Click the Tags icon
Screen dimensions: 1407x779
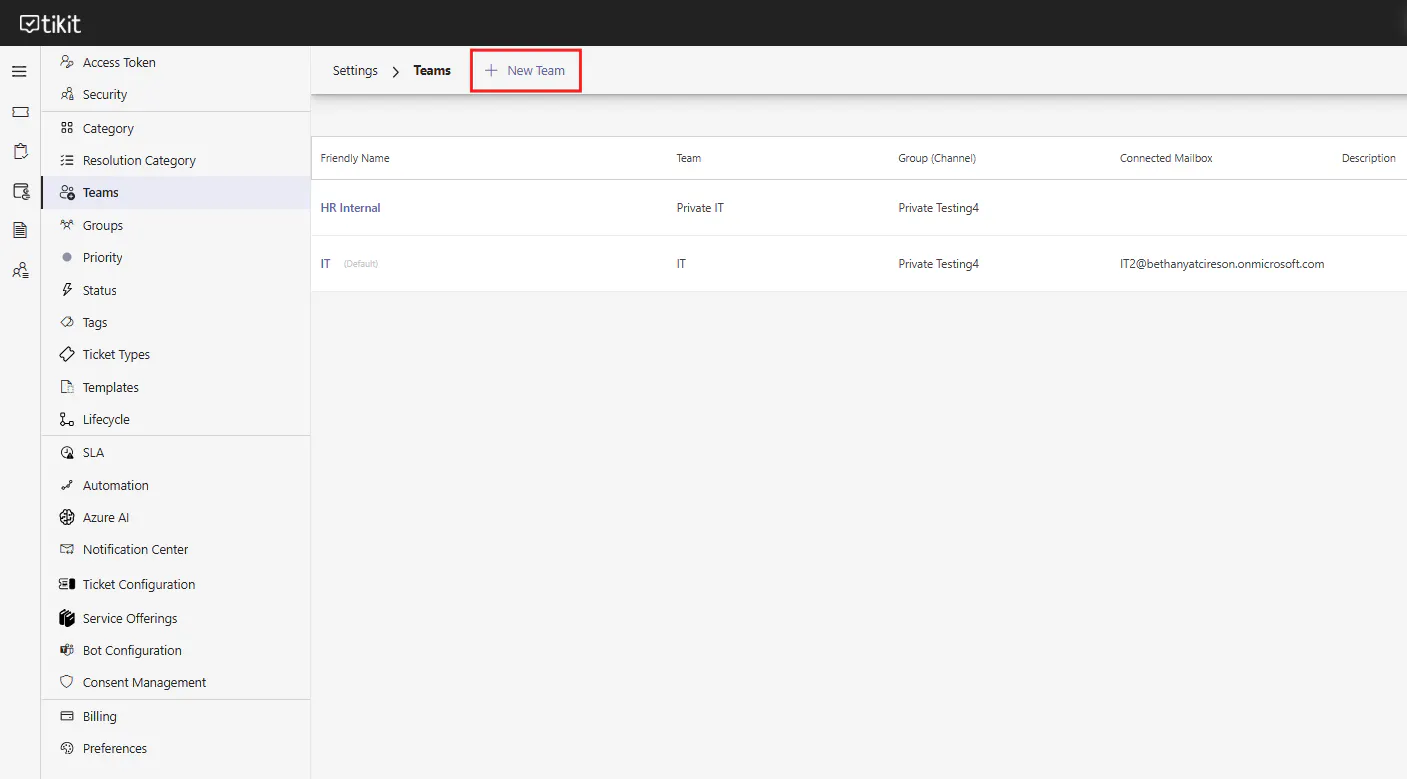pyautogui.click(x=67, y=322)
